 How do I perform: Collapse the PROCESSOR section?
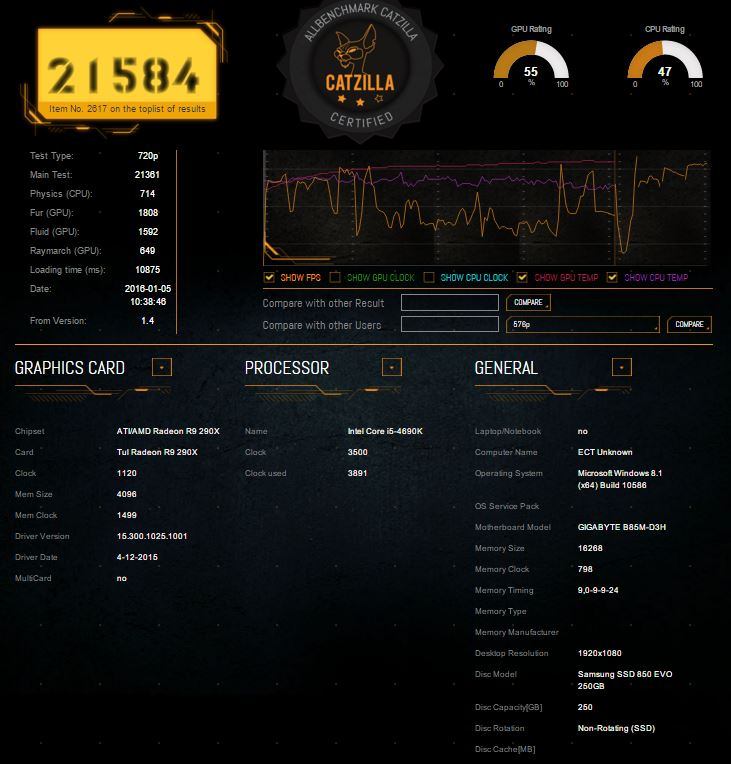(392, 367)
